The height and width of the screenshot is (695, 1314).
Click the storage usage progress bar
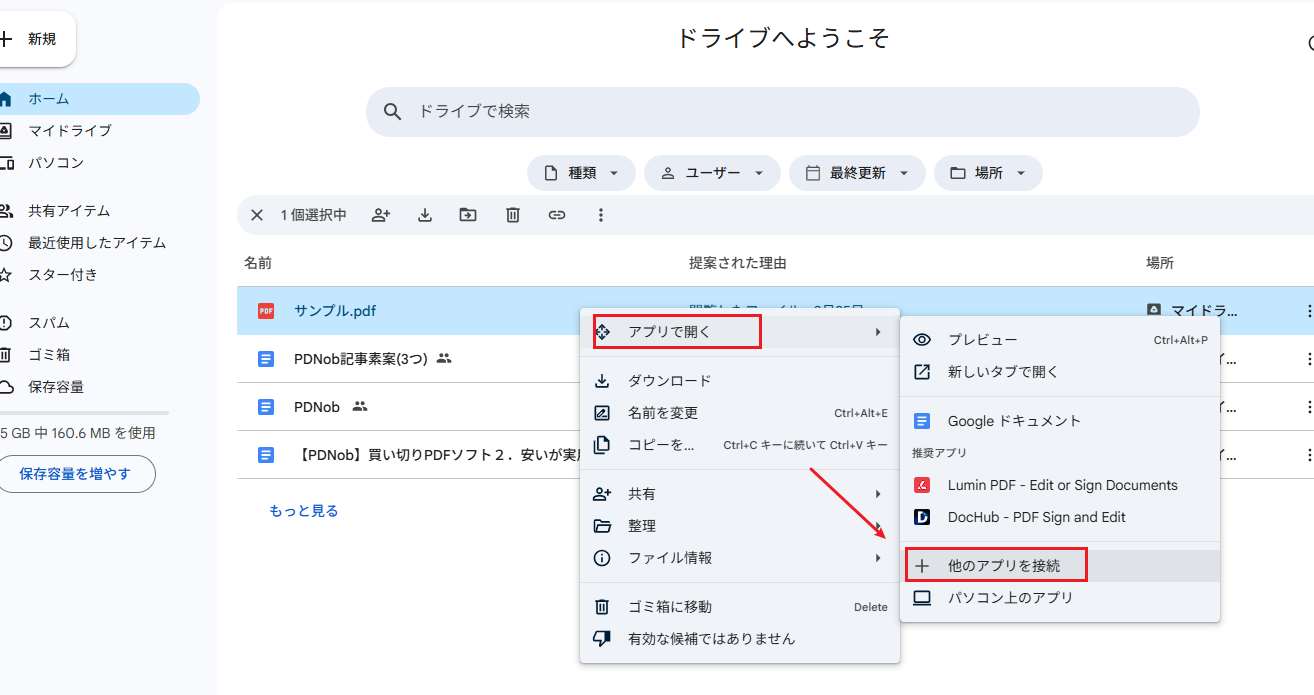[84, 413]
